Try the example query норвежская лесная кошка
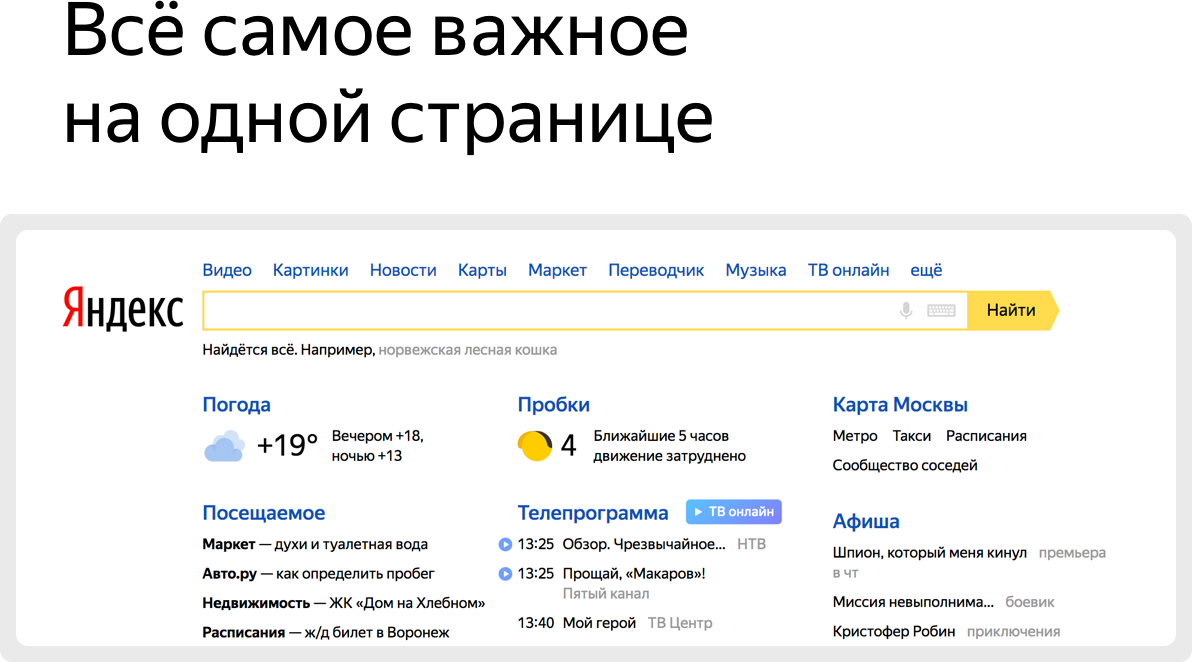1192x662 pixels. pyautogui.click(x=468, y=350)
